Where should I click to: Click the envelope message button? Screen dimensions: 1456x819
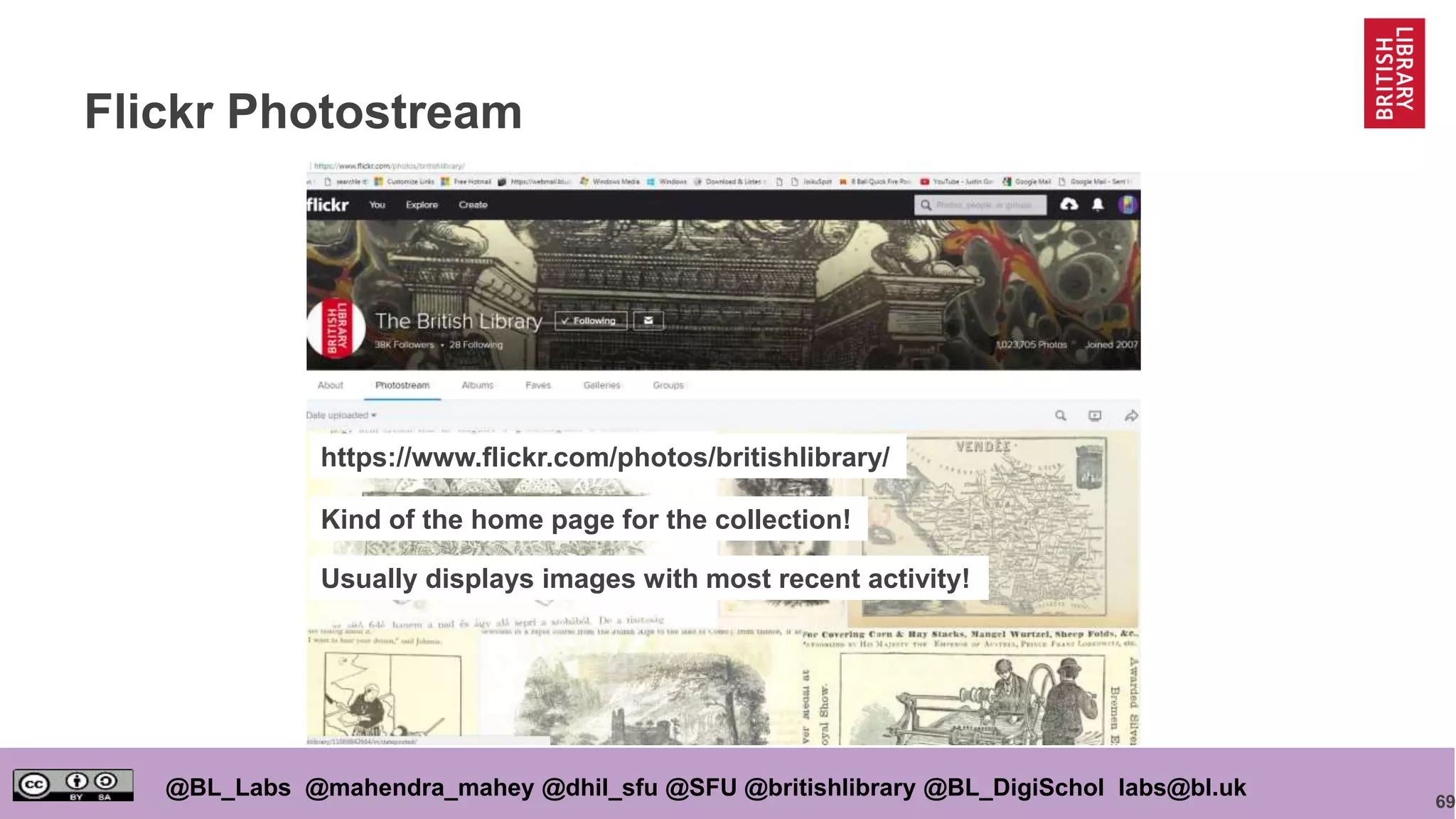[648, 321]
